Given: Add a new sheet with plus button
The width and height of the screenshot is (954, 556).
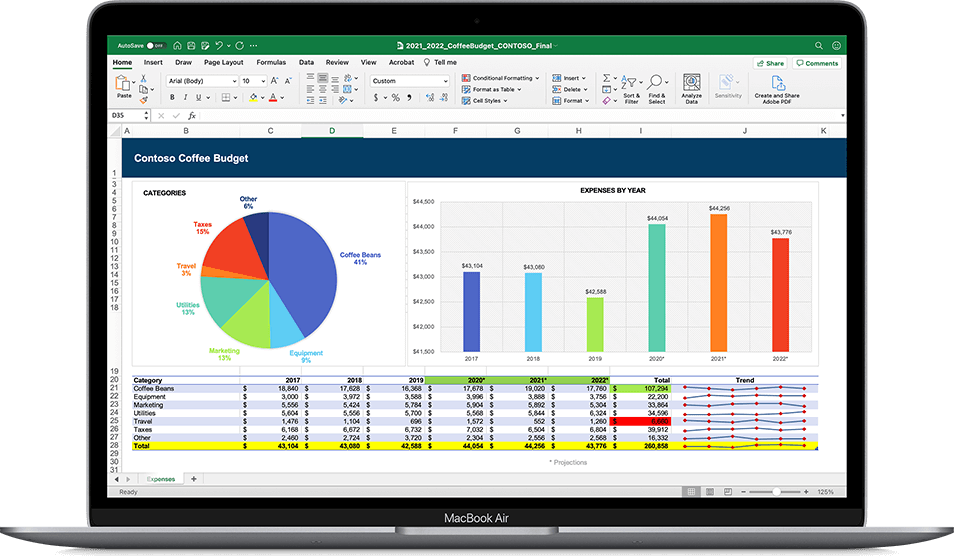Looking at the screenshot, I should (x=193, y=479).
